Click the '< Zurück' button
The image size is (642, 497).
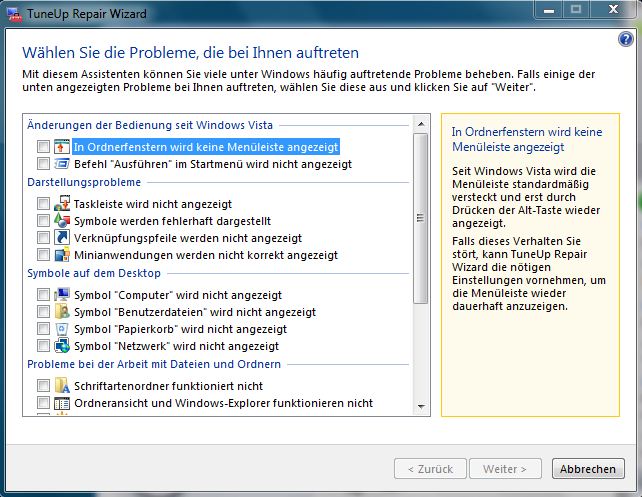coord(430,468)
